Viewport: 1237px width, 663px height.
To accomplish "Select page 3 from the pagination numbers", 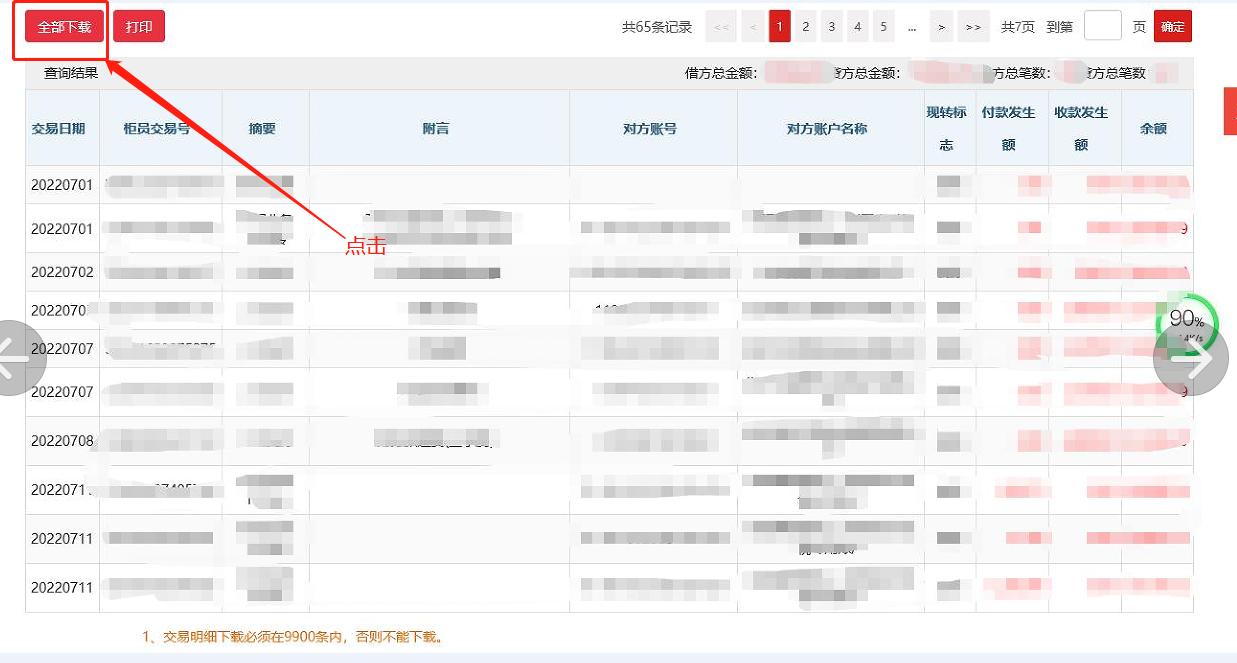I will pyautogui.click(x=831, y=25).
